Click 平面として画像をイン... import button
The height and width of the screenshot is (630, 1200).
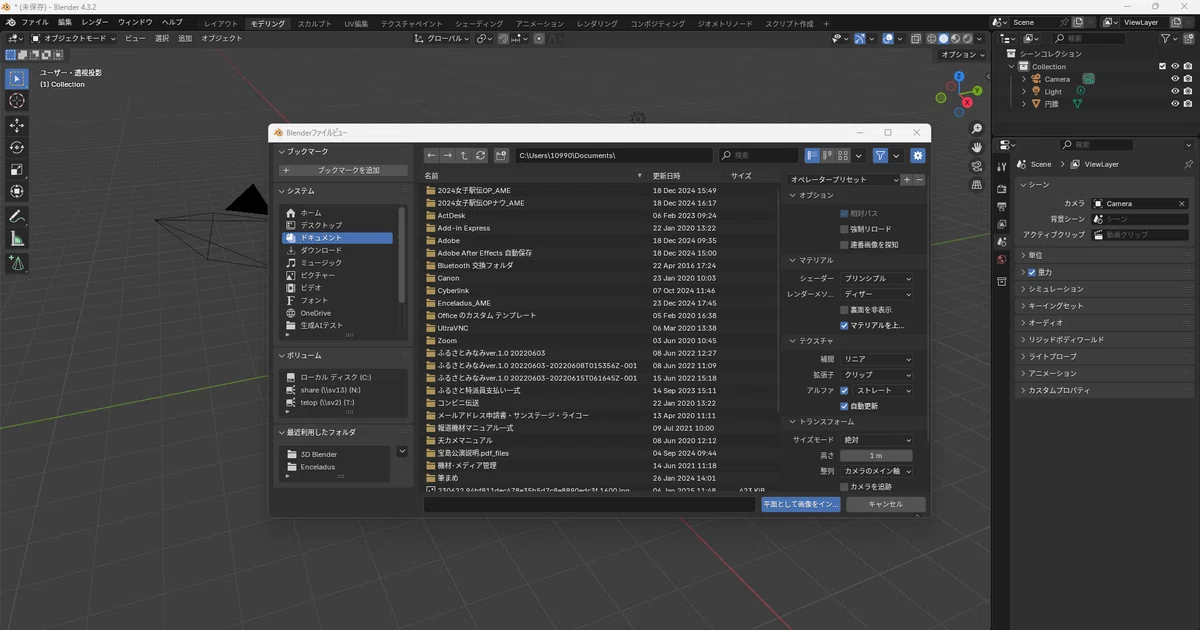pyautogui.click(x=801, y=504)
